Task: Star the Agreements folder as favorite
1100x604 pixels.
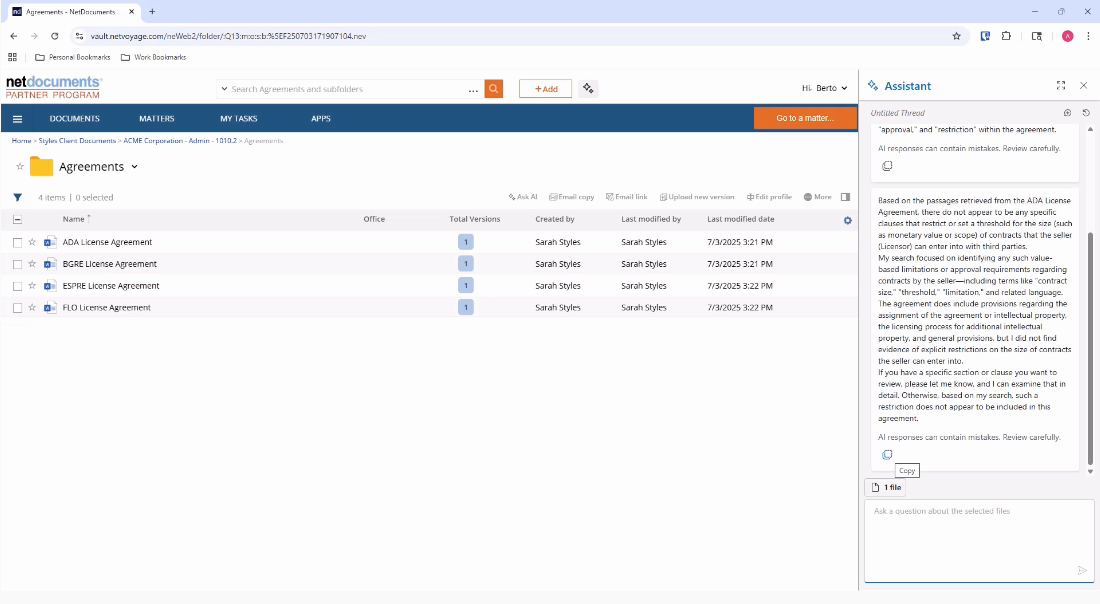Action: point(20,167)
